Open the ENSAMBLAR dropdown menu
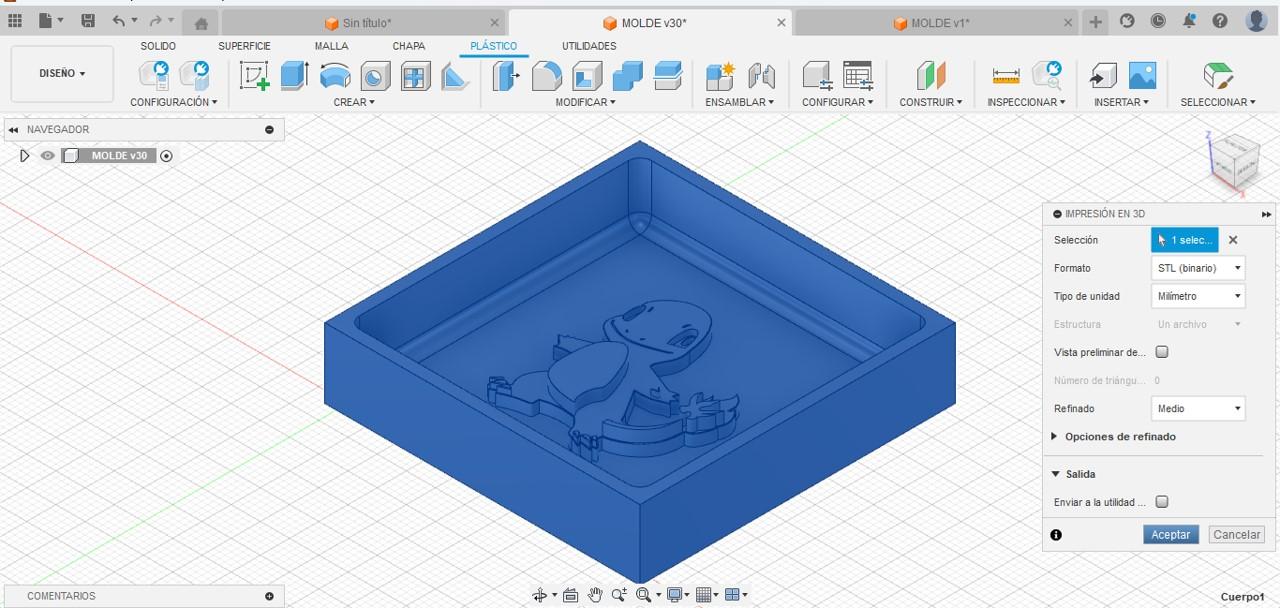 (739, 102)
